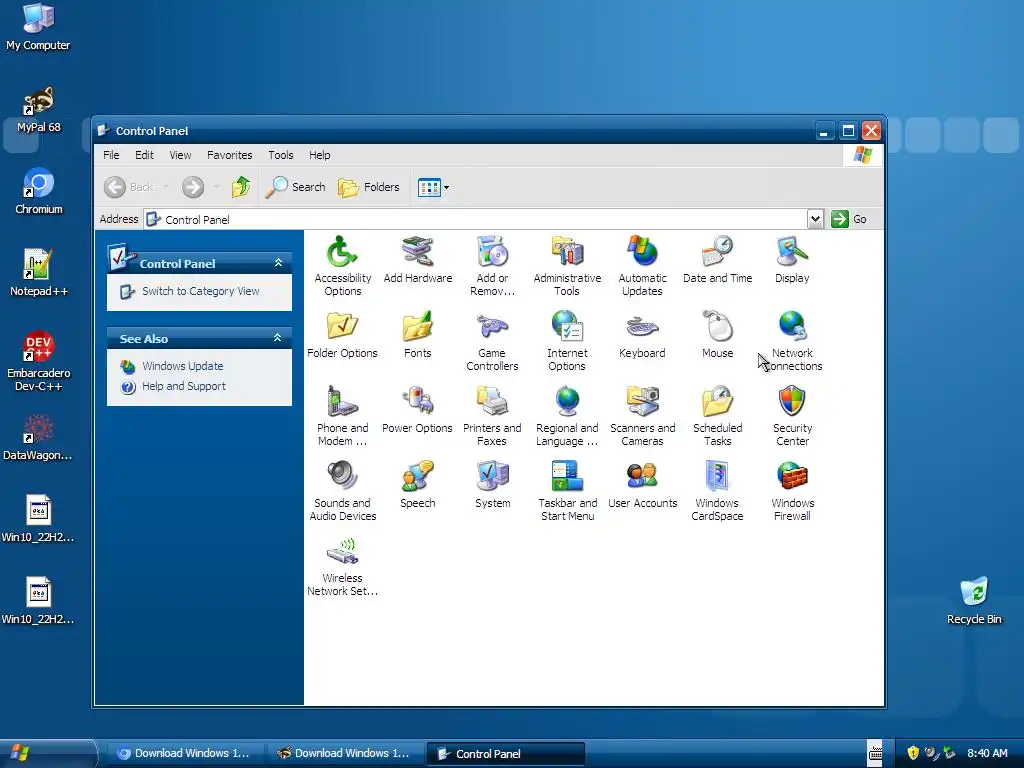Select the Recycle Bin desktop icon
1024x768 pixels.
tap(974, 600)
